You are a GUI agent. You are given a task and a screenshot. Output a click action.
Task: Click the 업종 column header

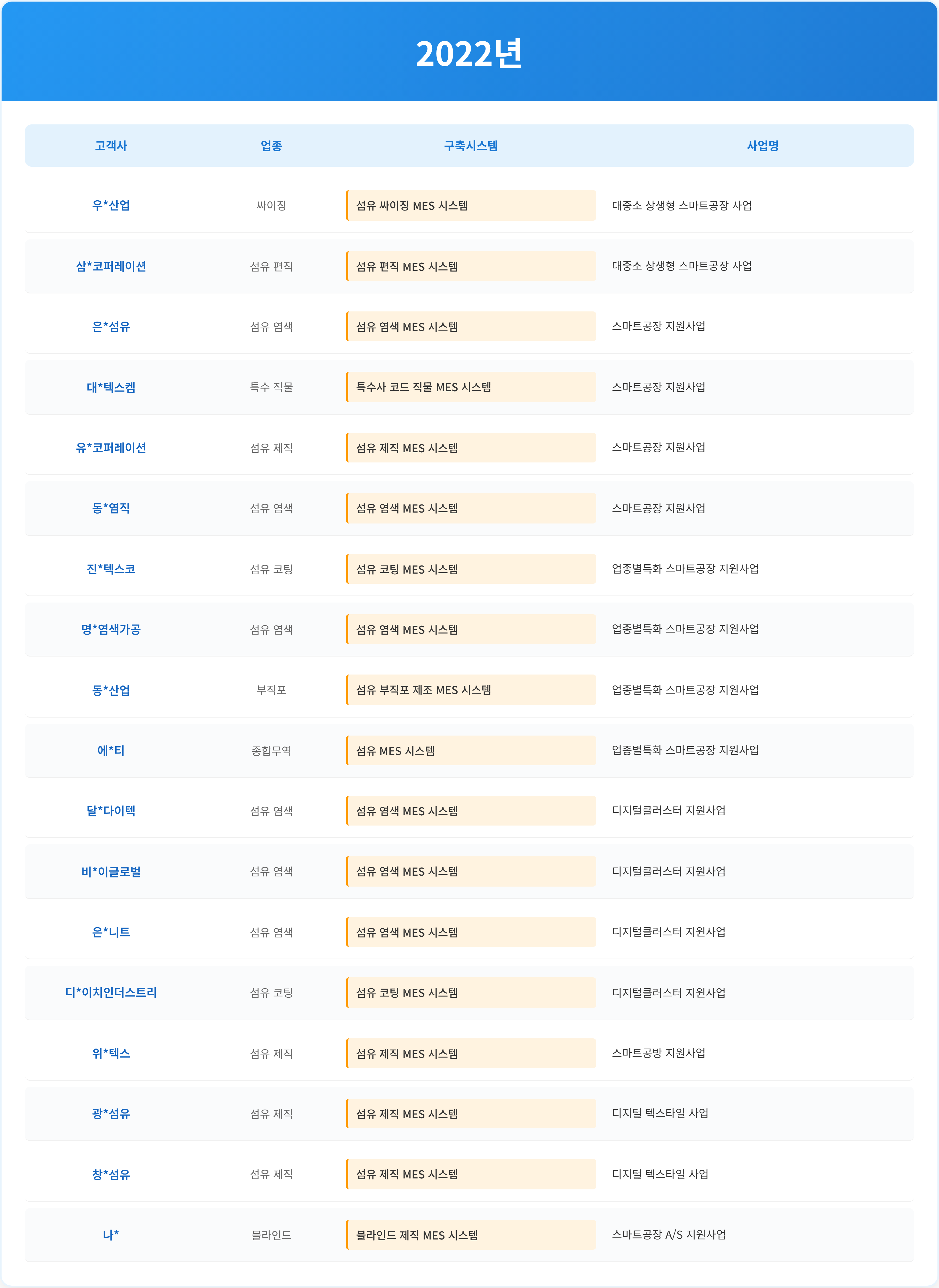[271, 146]
